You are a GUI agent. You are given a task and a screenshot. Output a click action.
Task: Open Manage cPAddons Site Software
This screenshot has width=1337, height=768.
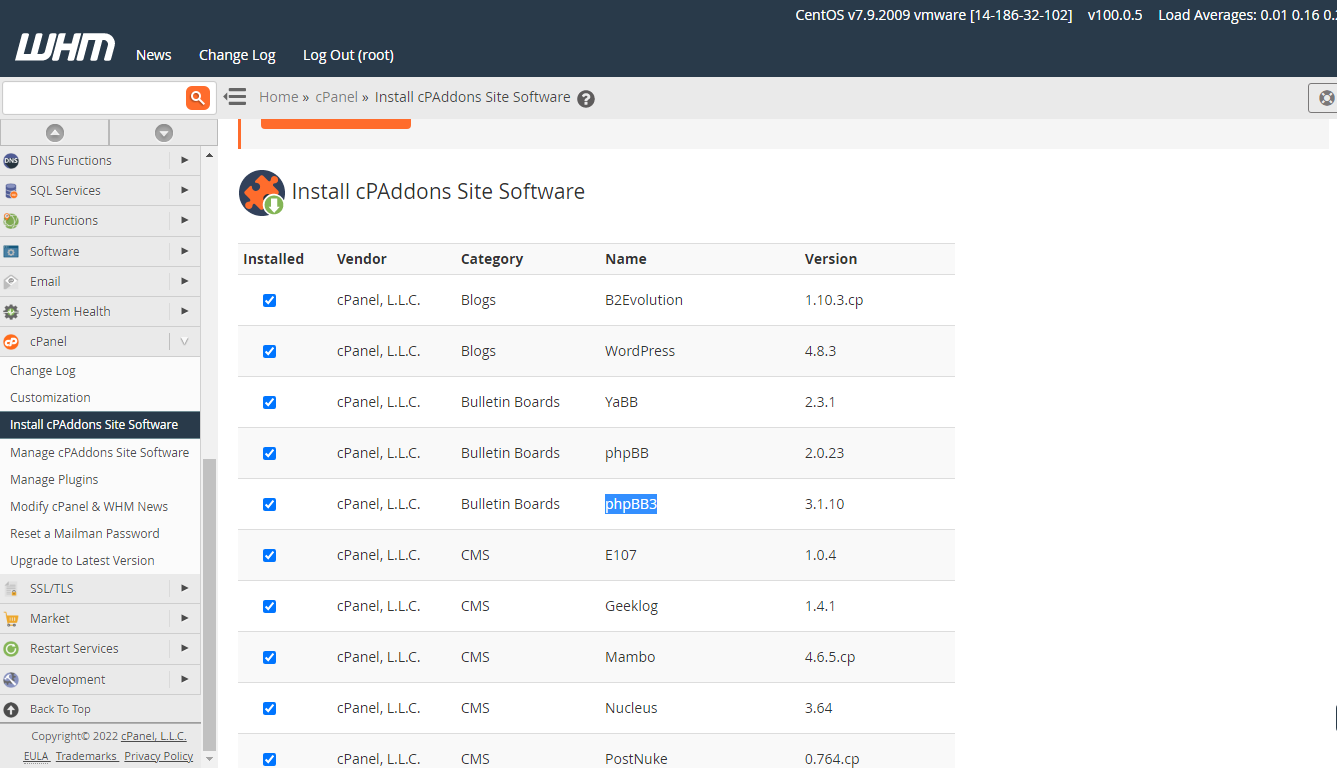click(x=99, y=452)
